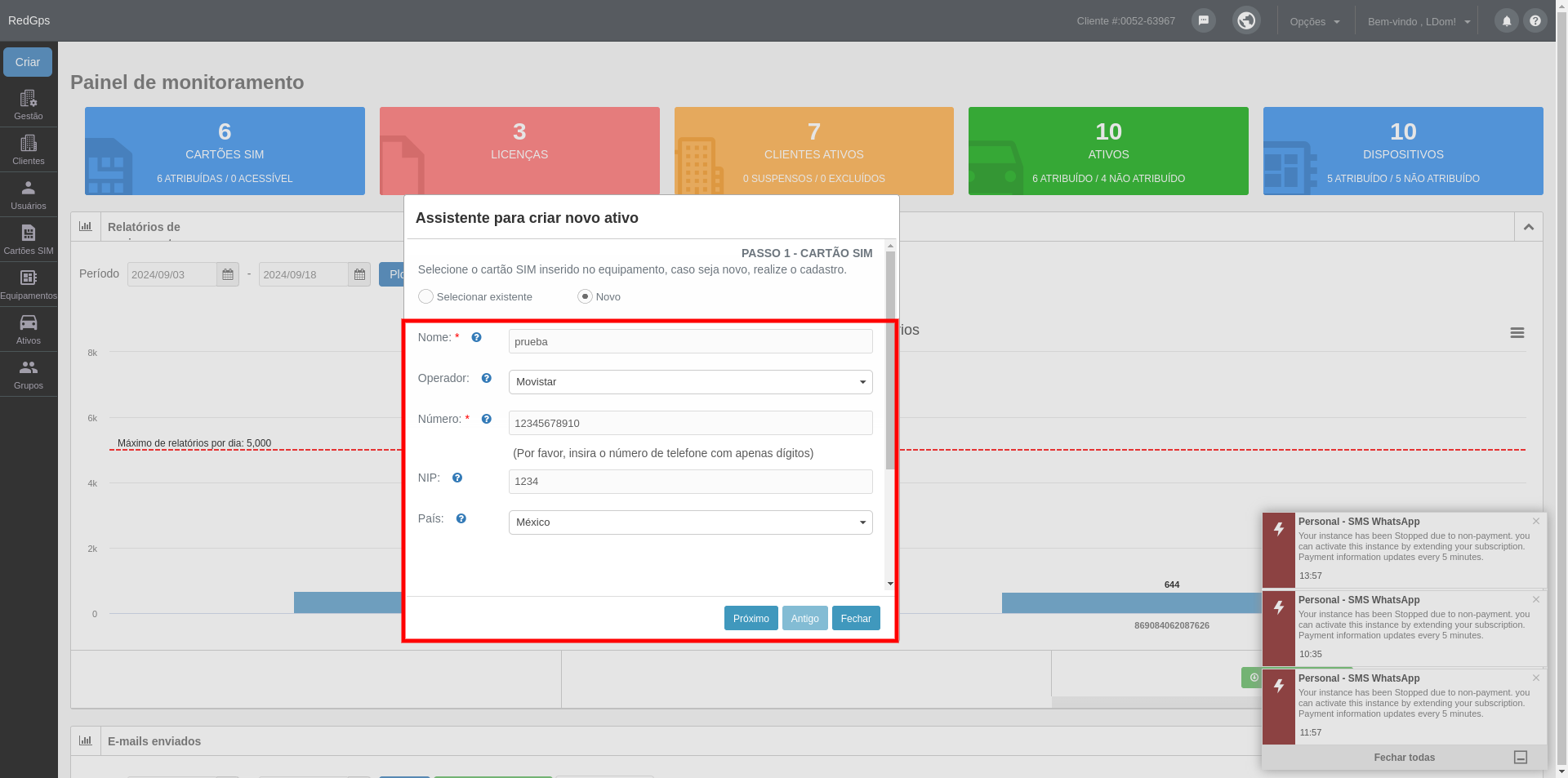Screen dimensions: 1568x778
Task: Open the chart hamburger menu icon
Action: pos(1517,332)
